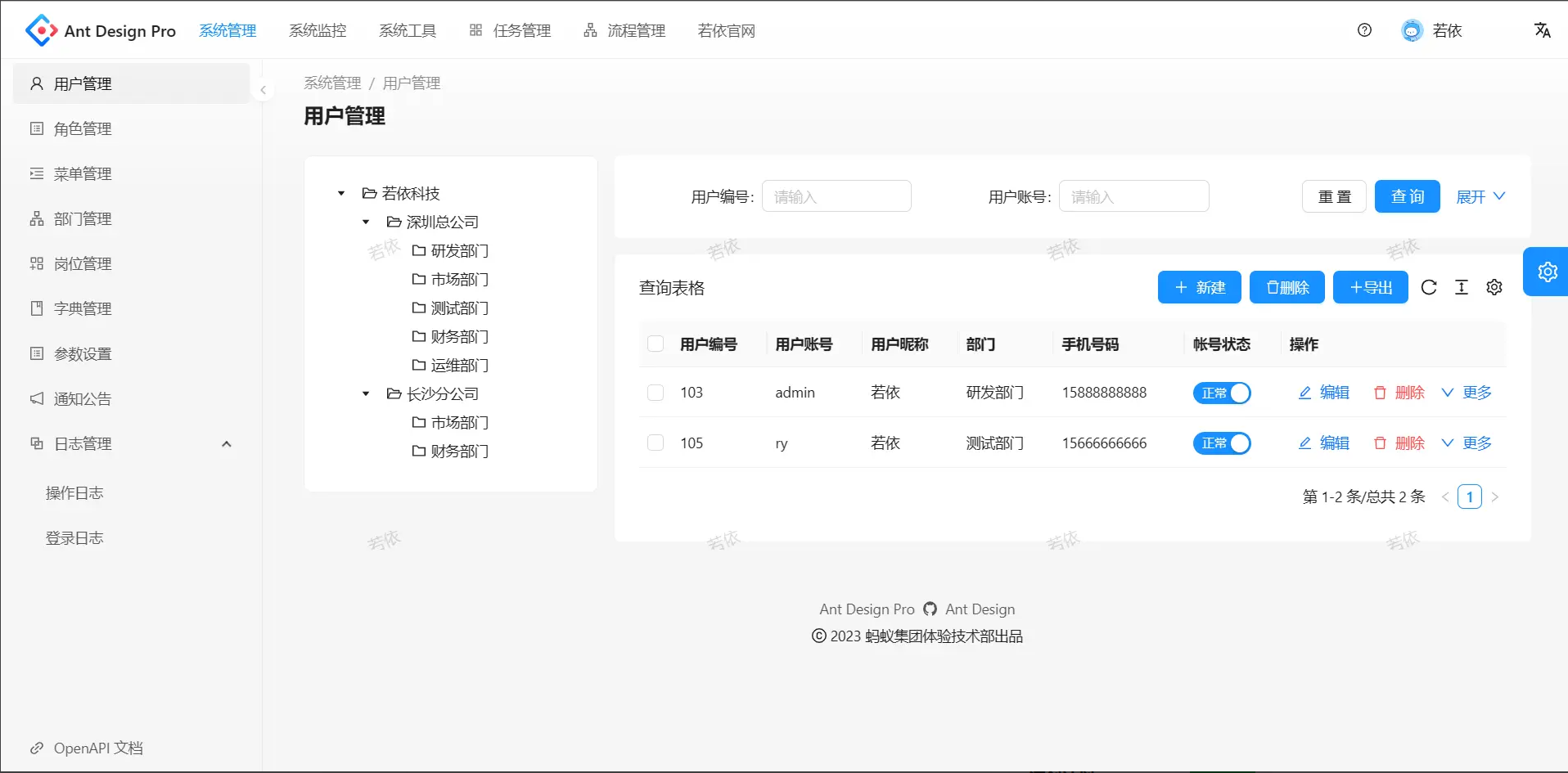
Task: Collapse the 长沙分公司 tree node
Action: click(x=366, y=394)
